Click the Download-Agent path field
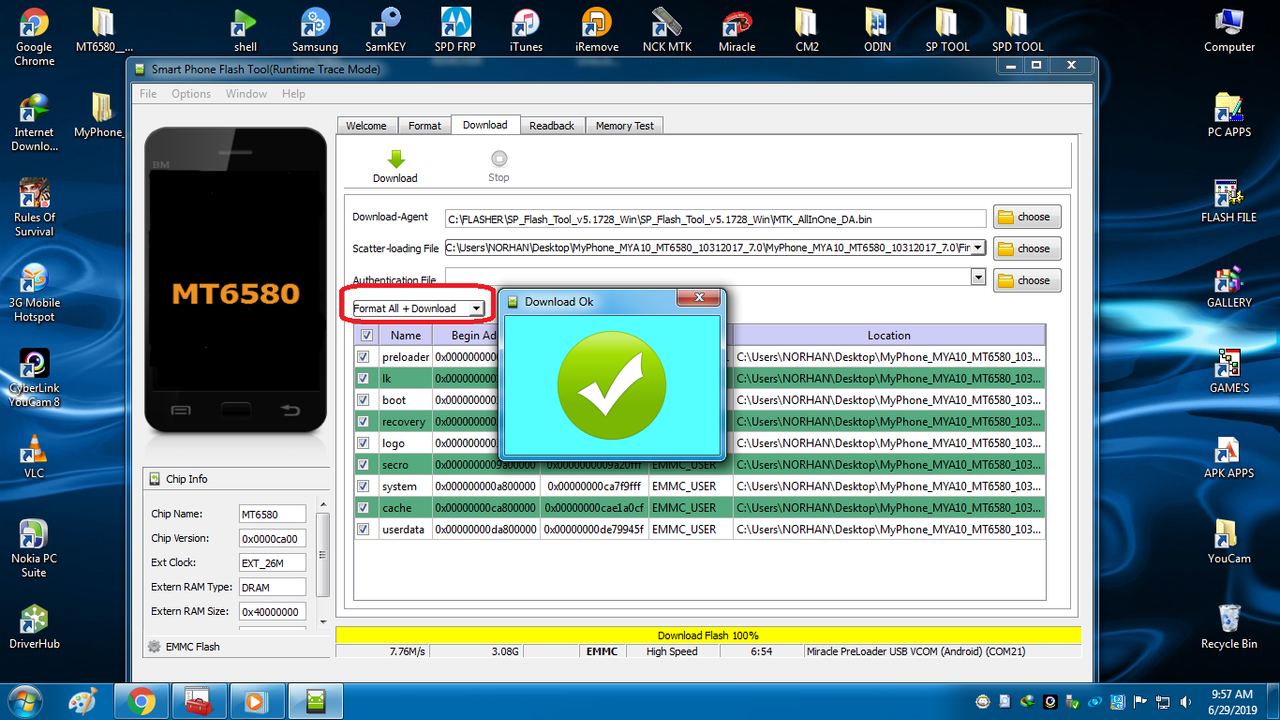The image size is (1280, 720). point(716,218)
